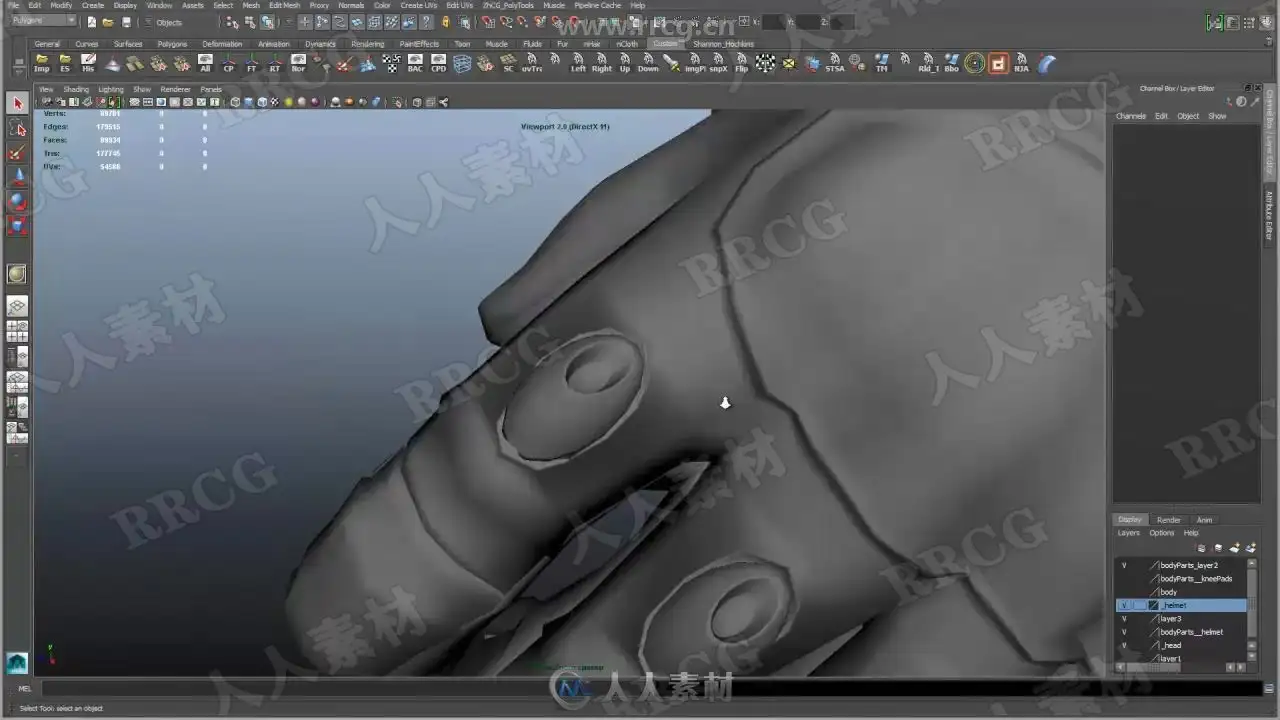Image resolution: width=1280 pixels, height=720 pixels.
Task: Open the Shading panel menu
Action: tap(76, 89)
